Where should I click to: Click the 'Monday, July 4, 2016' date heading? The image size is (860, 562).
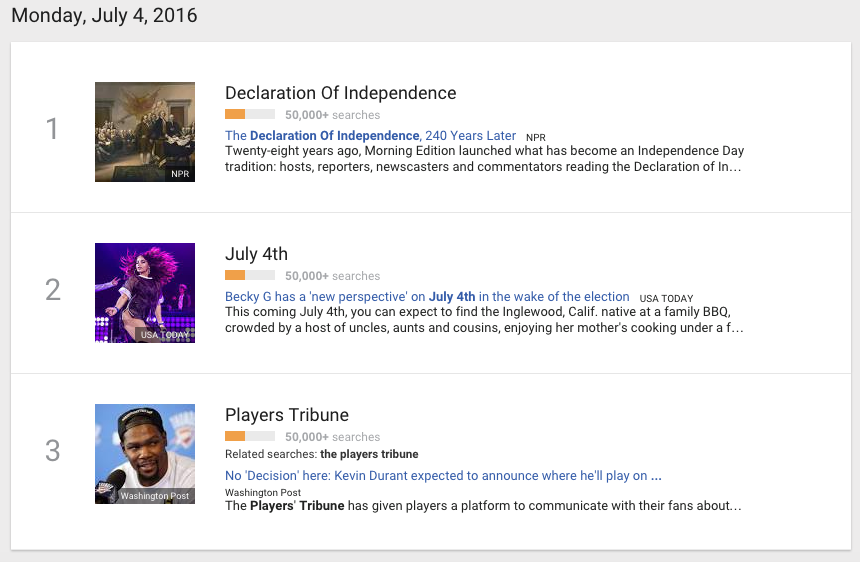[104, 16]
